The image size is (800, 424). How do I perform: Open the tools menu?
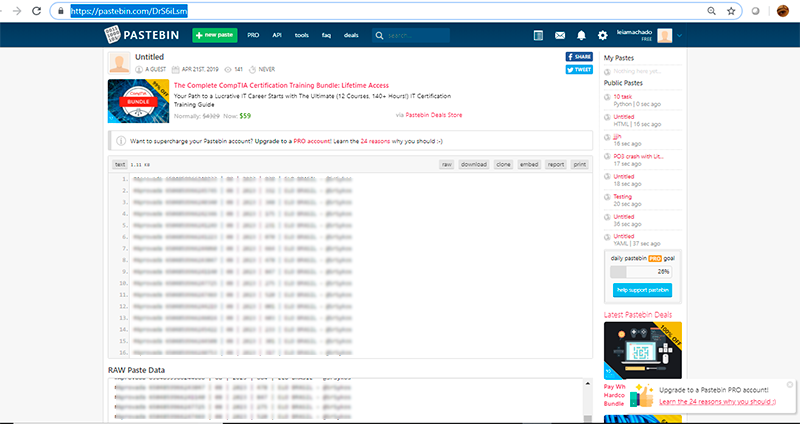click(301, 35)
